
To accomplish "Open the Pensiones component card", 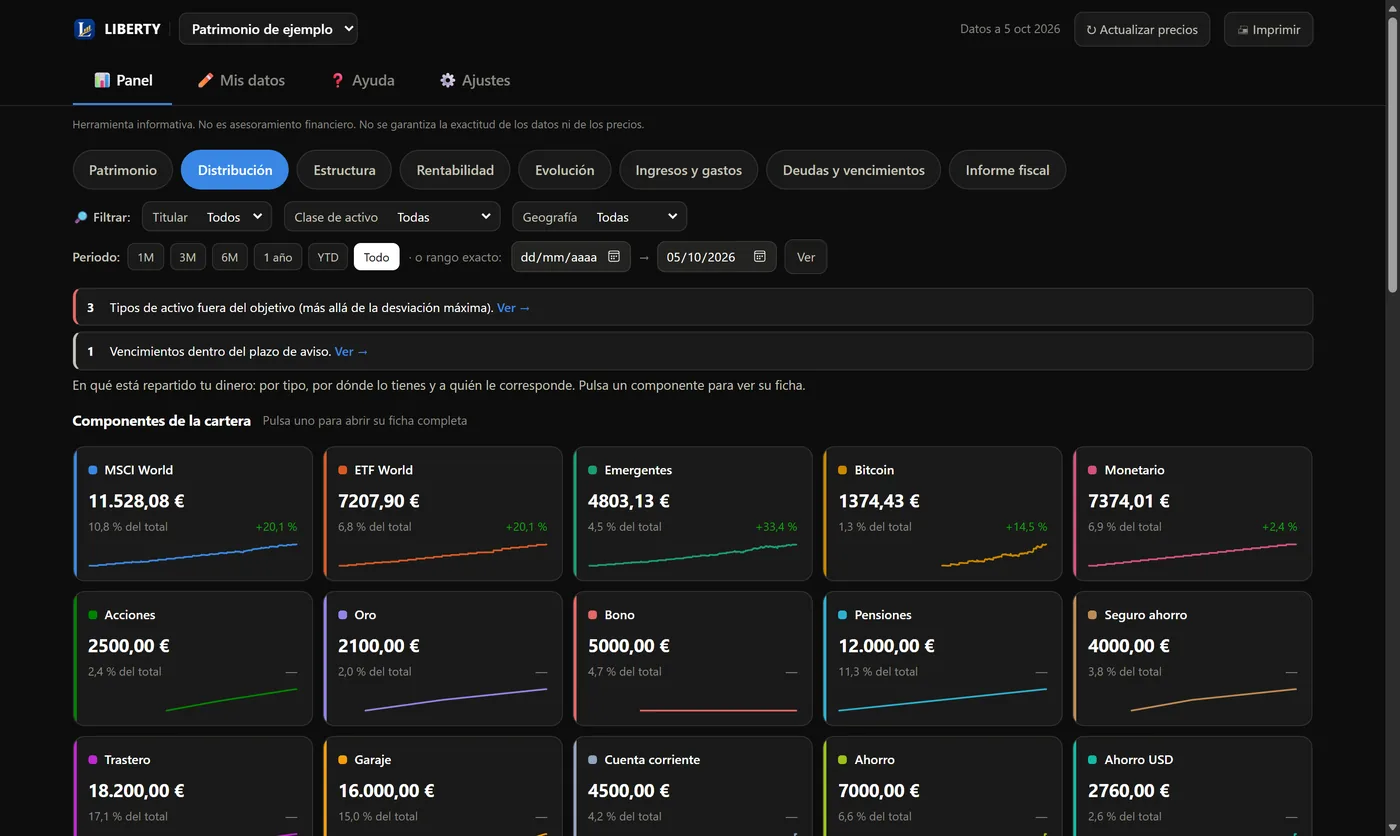I will (942, 659).
